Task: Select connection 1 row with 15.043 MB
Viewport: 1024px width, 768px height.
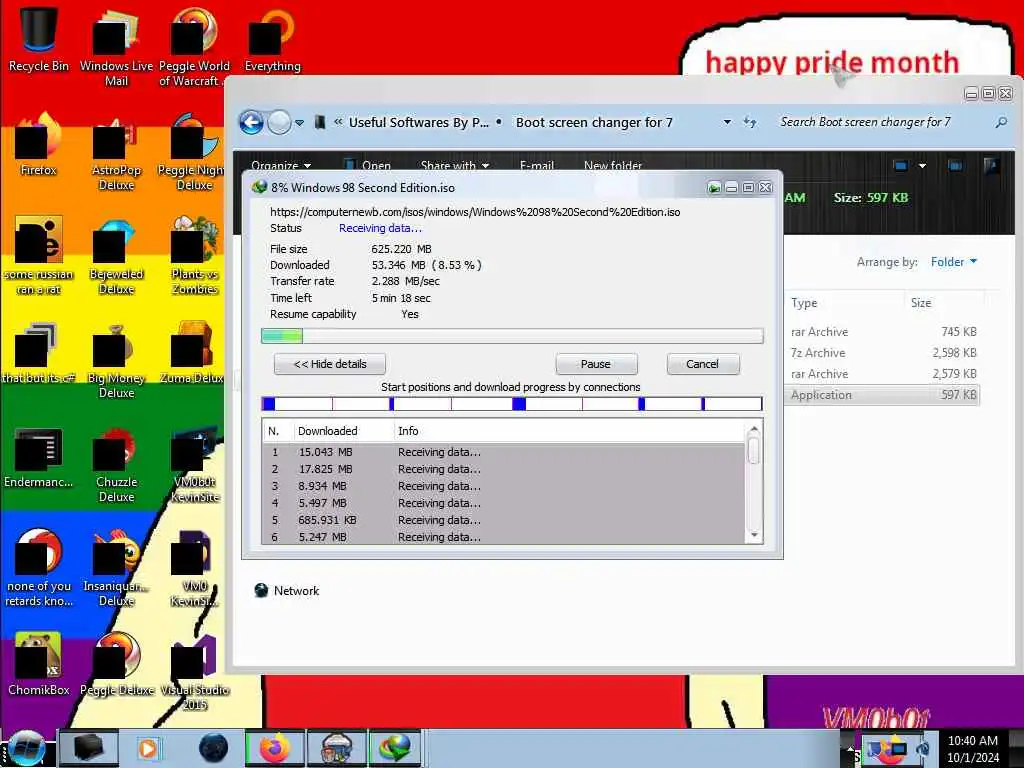Action: (x=504, y=452)
